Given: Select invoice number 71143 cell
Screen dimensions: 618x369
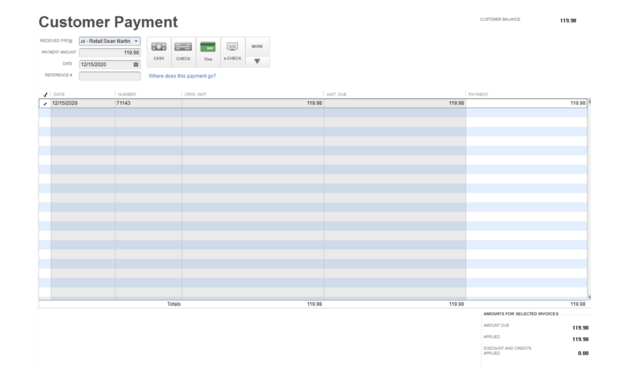Looking at the screenshot, I should pyautogui.click(x=148, y=103).
